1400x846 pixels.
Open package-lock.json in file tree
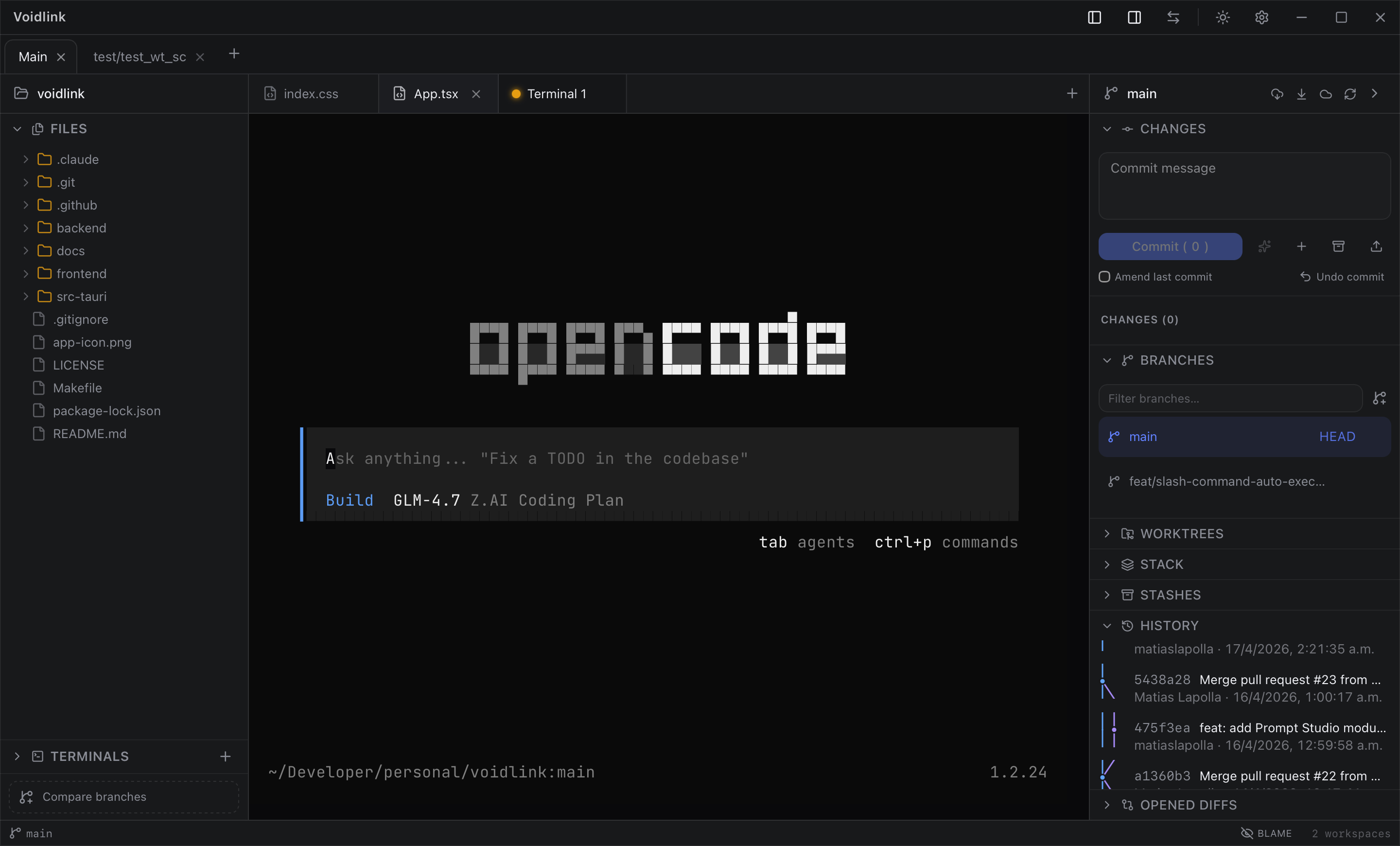[106, 411]
